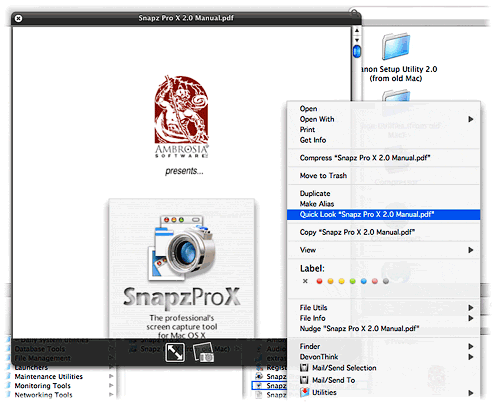Select the Regist file row in Finder column
This screenshot has width=495, height=406.
click(271, 368)
